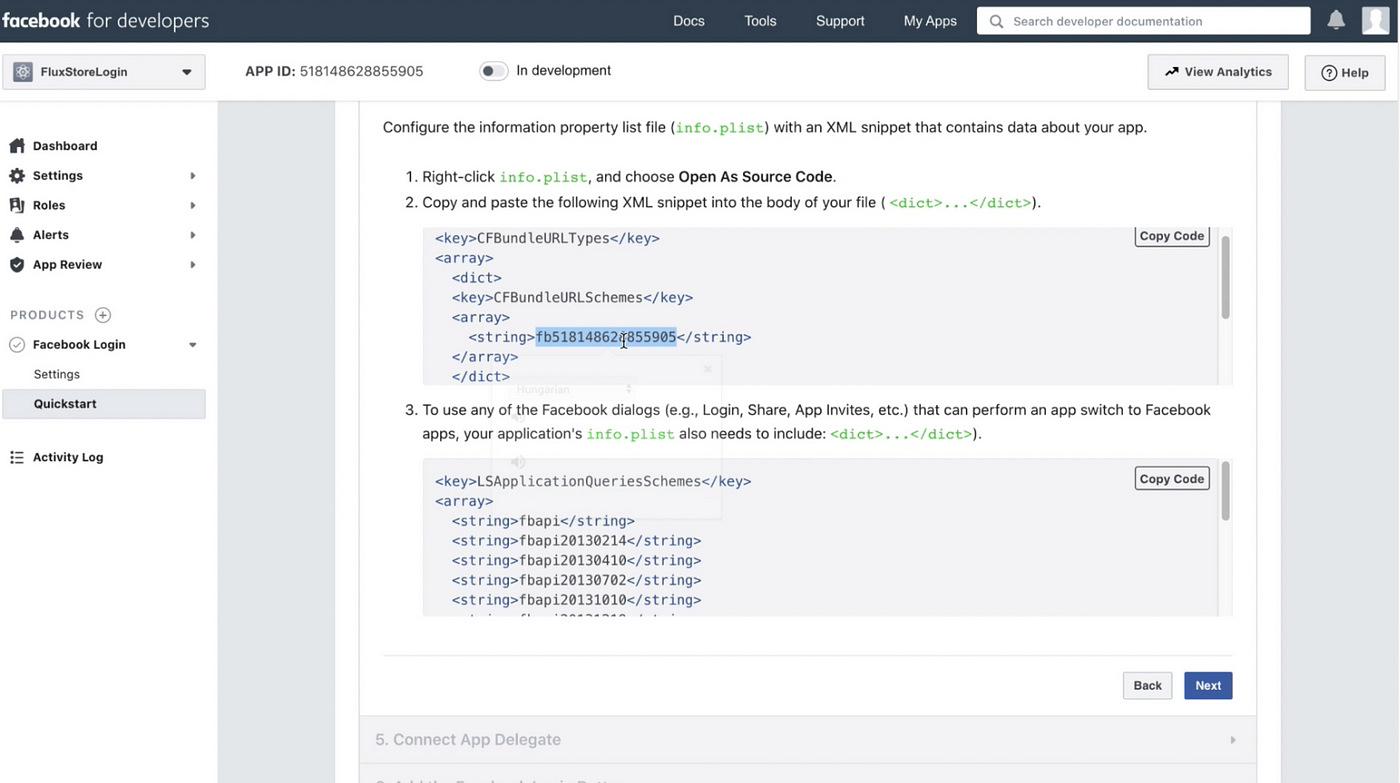Click the CFBundleURLTypes snippet scrollbar
Image resolution: width=1400 pixels, height=783 pixels.
coord(1225,277)
